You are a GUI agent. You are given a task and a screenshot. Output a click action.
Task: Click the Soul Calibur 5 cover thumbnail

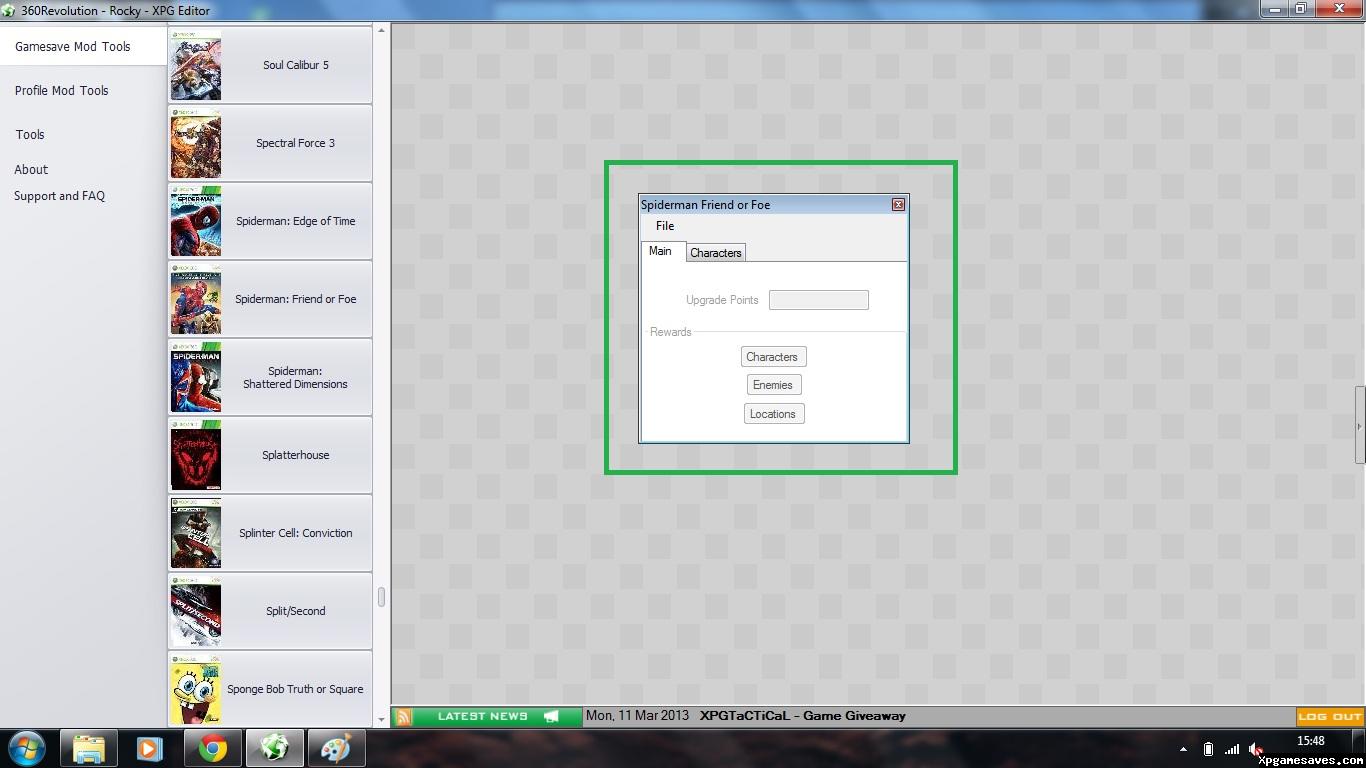pos(195,65)
